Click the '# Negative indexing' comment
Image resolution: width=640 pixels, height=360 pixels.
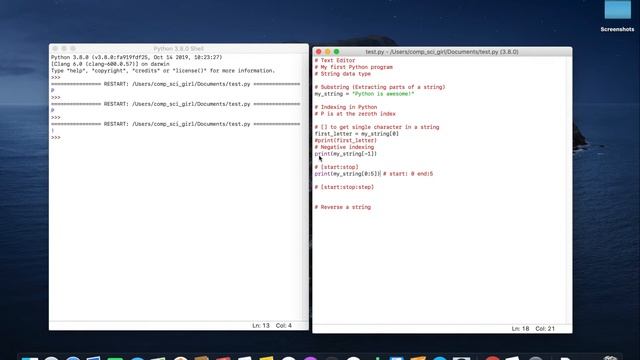point(344,147)
